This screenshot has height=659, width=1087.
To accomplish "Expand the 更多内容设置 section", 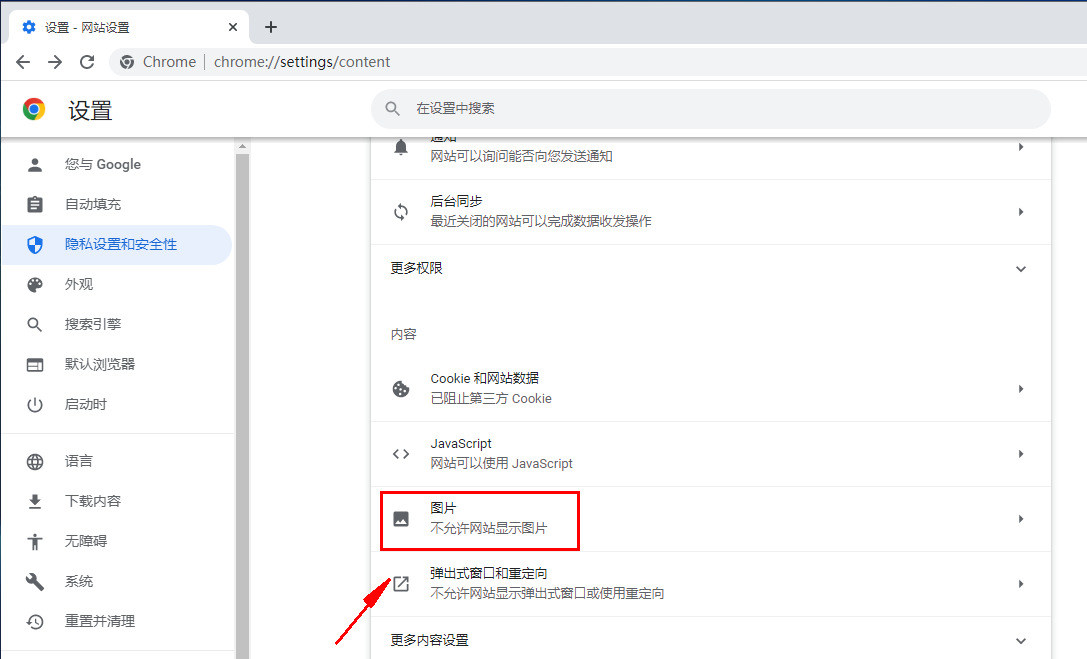I will [1021, 641].
